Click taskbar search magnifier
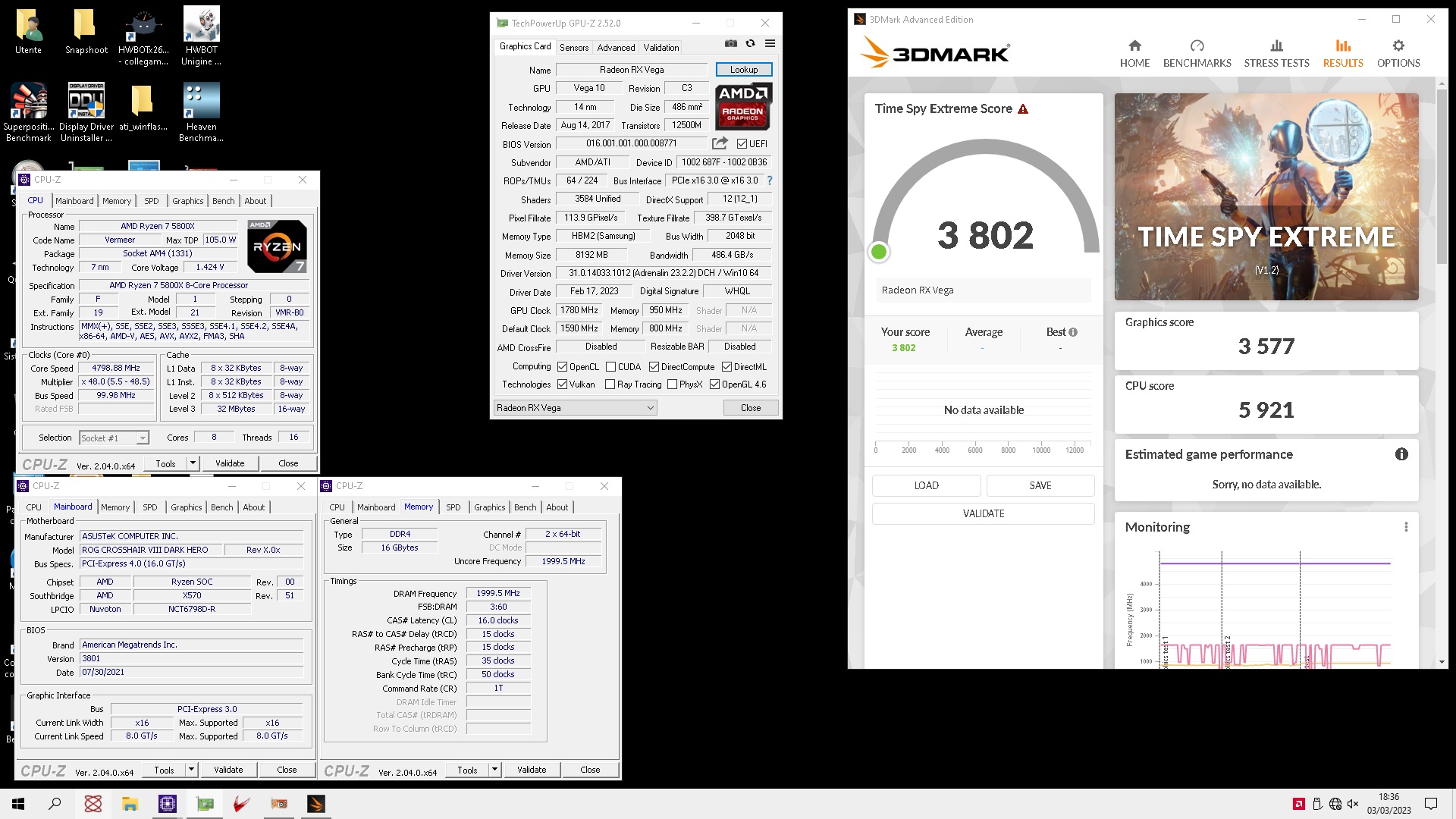 click(55, 804)
